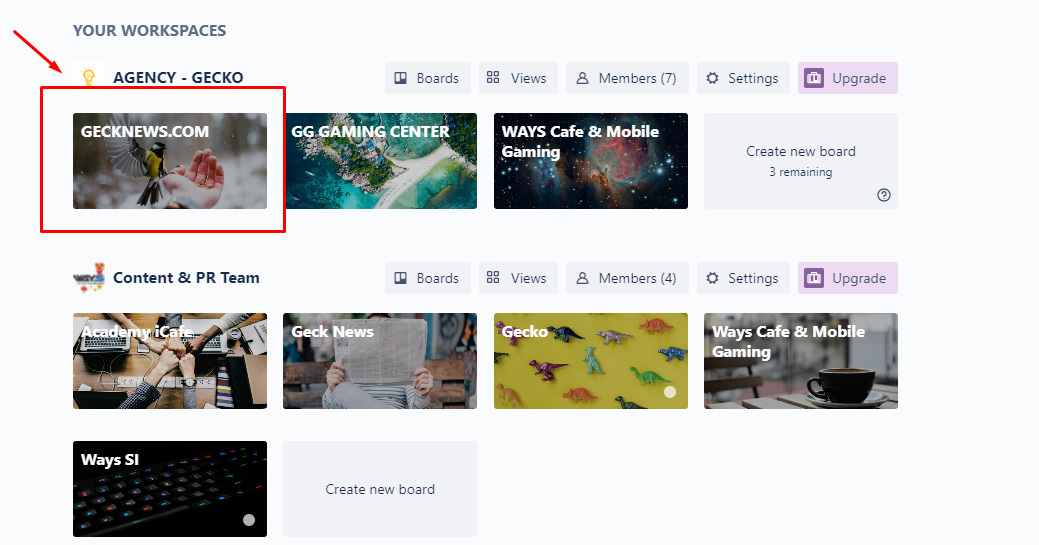This screenshot has width=1039, height=545.
Task: Open Boards for AGENCY - GECKO workspace
Action: (427, 78)
